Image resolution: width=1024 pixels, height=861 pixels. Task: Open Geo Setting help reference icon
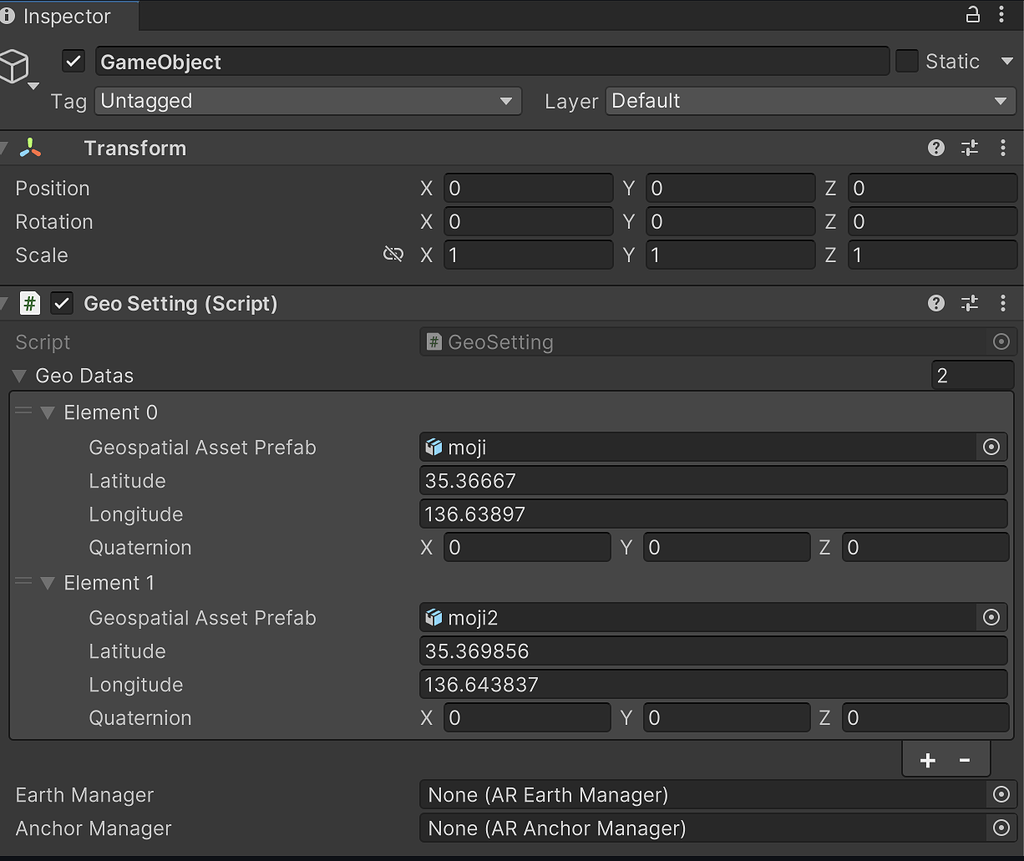click(936, 303)
